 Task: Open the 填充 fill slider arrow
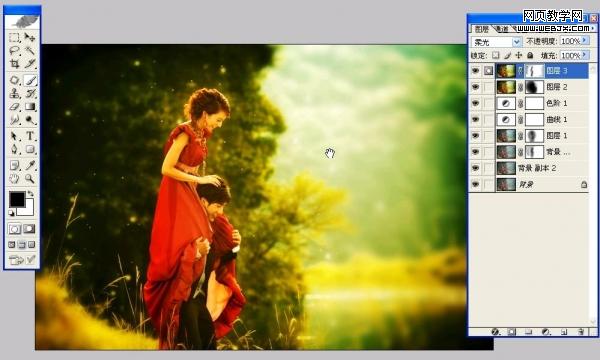(x=585, y=55)
